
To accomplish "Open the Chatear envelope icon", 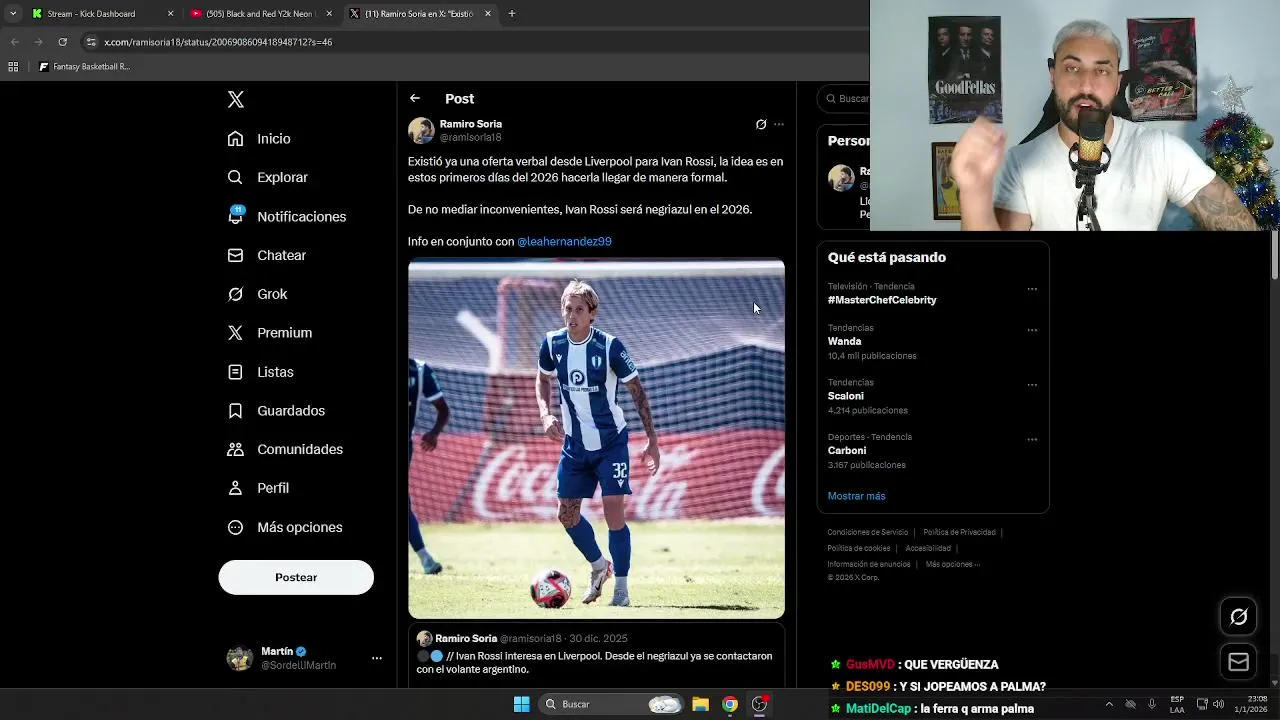I will click(235, 255).
